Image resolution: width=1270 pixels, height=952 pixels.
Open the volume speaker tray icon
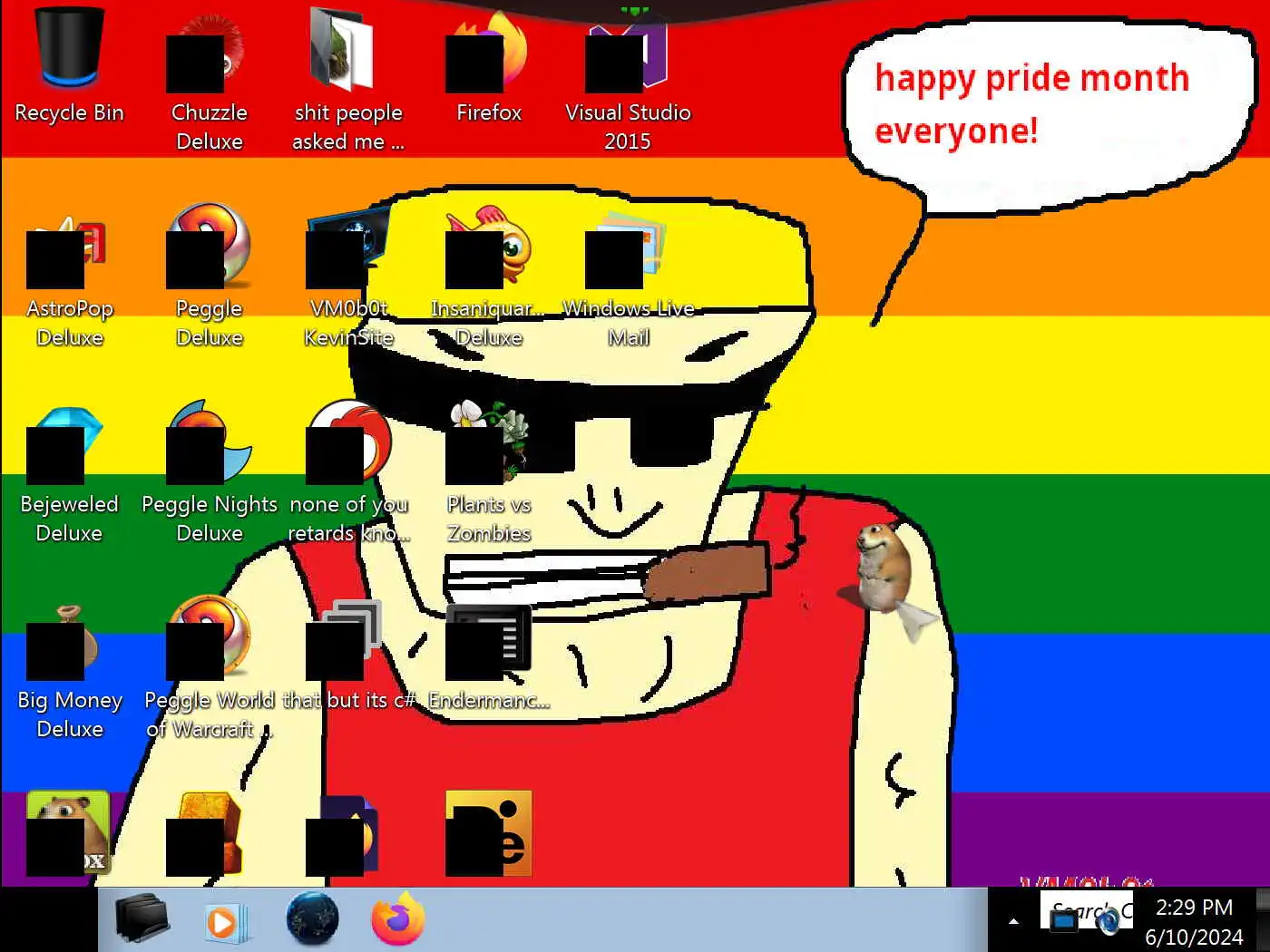pos(1108,922)
